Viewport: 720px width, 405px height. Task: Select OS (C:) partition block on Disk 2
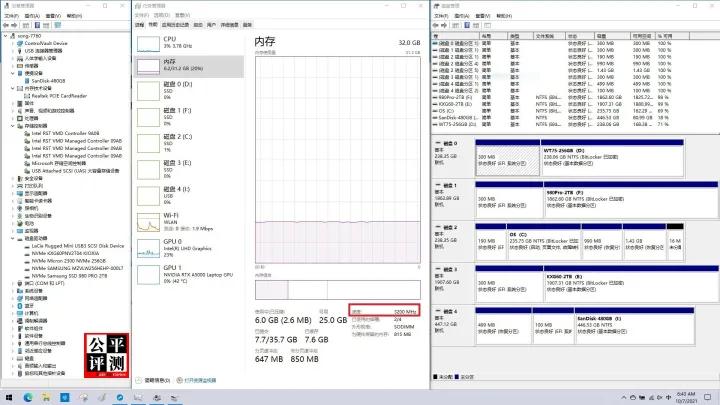pos(544,243)
